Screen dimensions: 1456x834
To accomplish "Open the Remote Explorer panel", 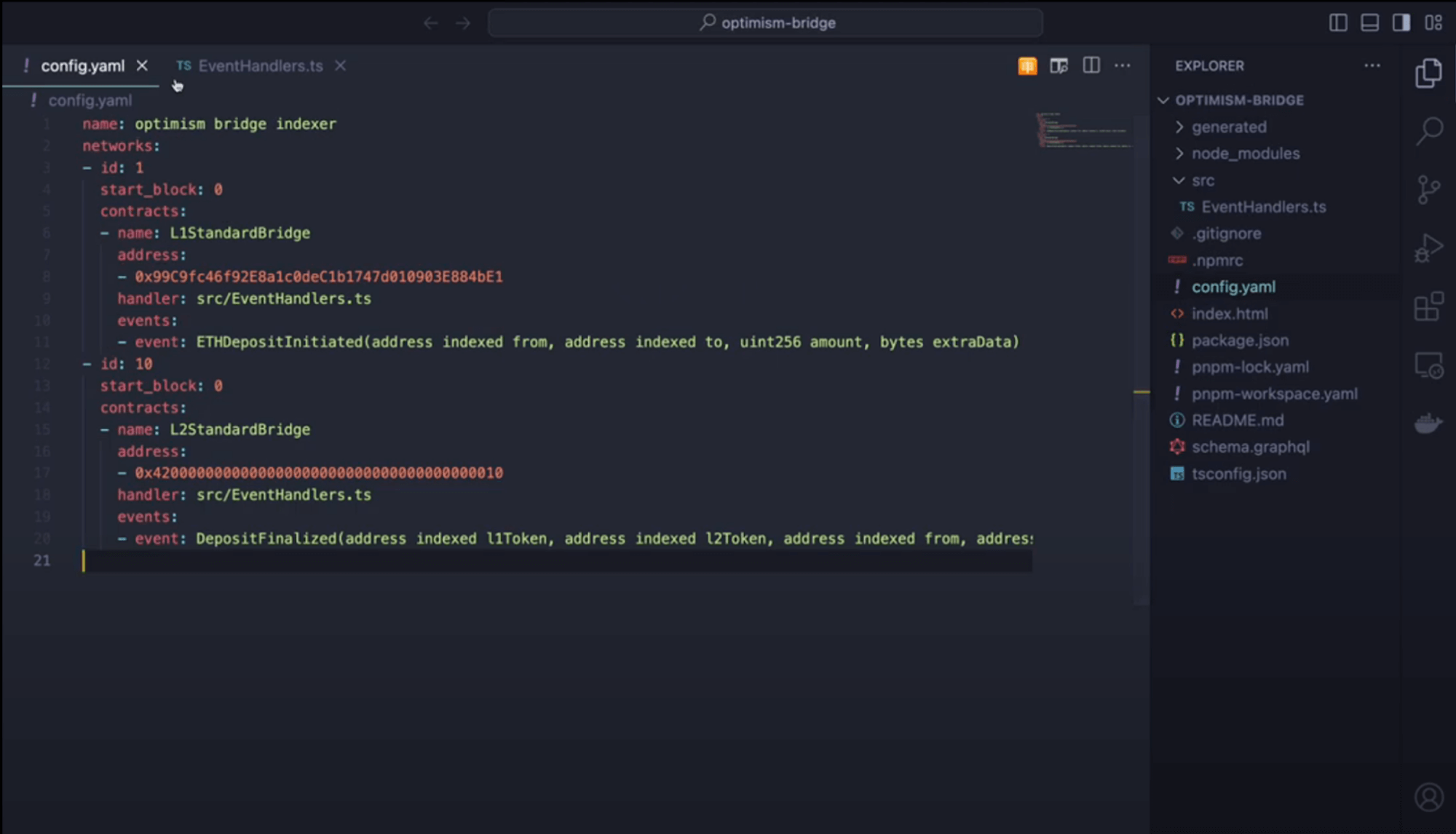I will click(x=1429, y=365).
